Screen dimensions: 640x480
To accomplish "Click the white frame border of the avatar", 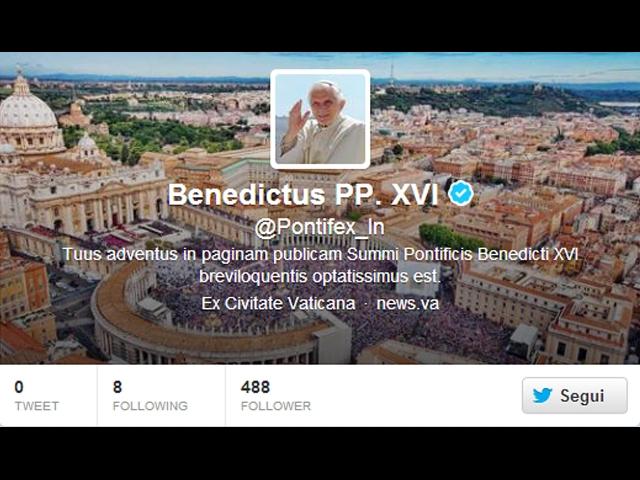I will tap(320, 72).
